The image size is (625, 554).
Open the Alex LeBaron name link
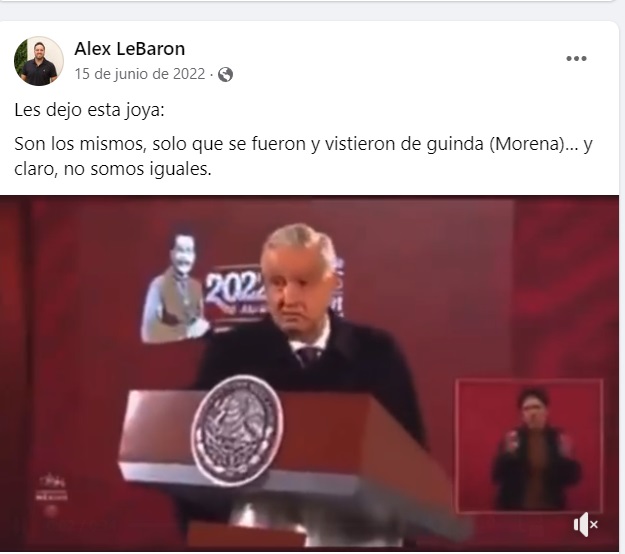(x=130, y=49)
